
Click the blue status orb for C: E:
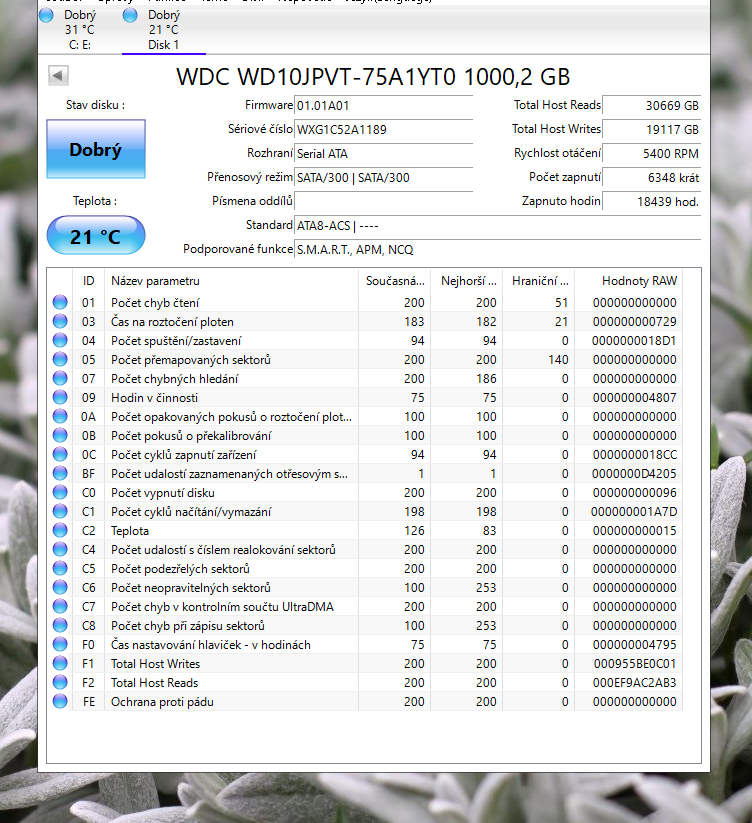[47, 15]
